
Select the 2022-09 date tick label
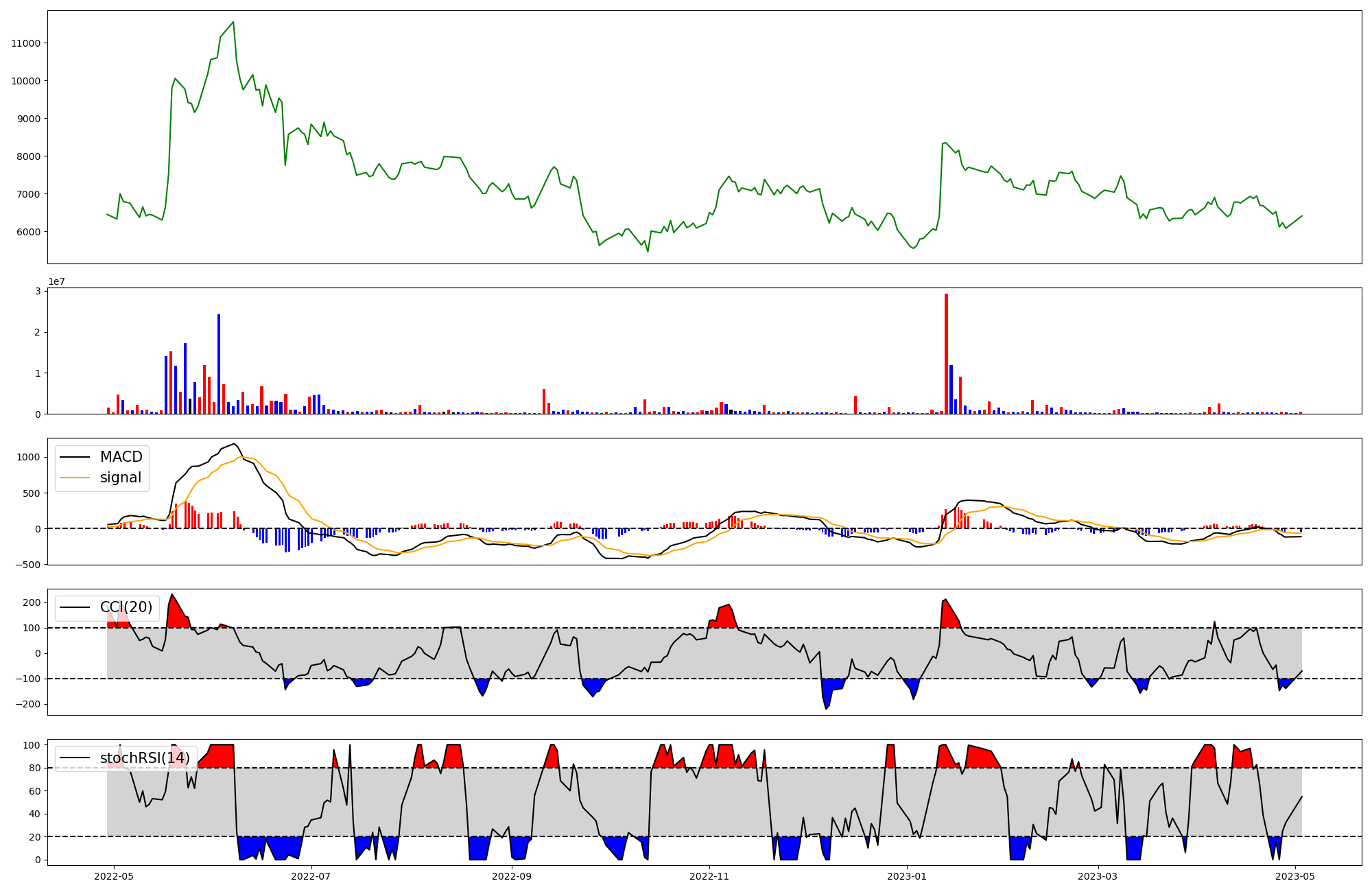coord(512,876)
